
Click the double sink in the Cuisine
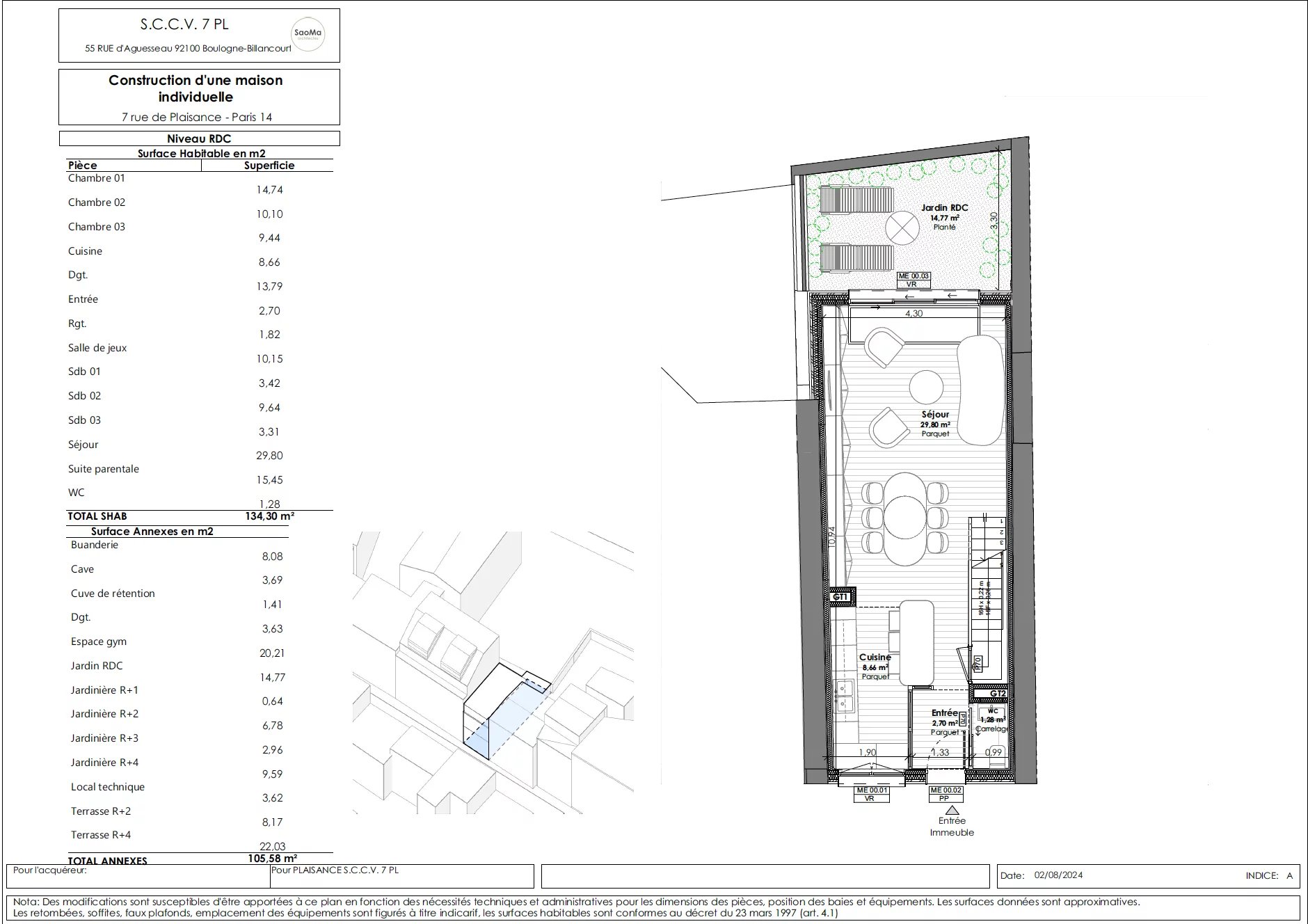(x=846, y=697)
